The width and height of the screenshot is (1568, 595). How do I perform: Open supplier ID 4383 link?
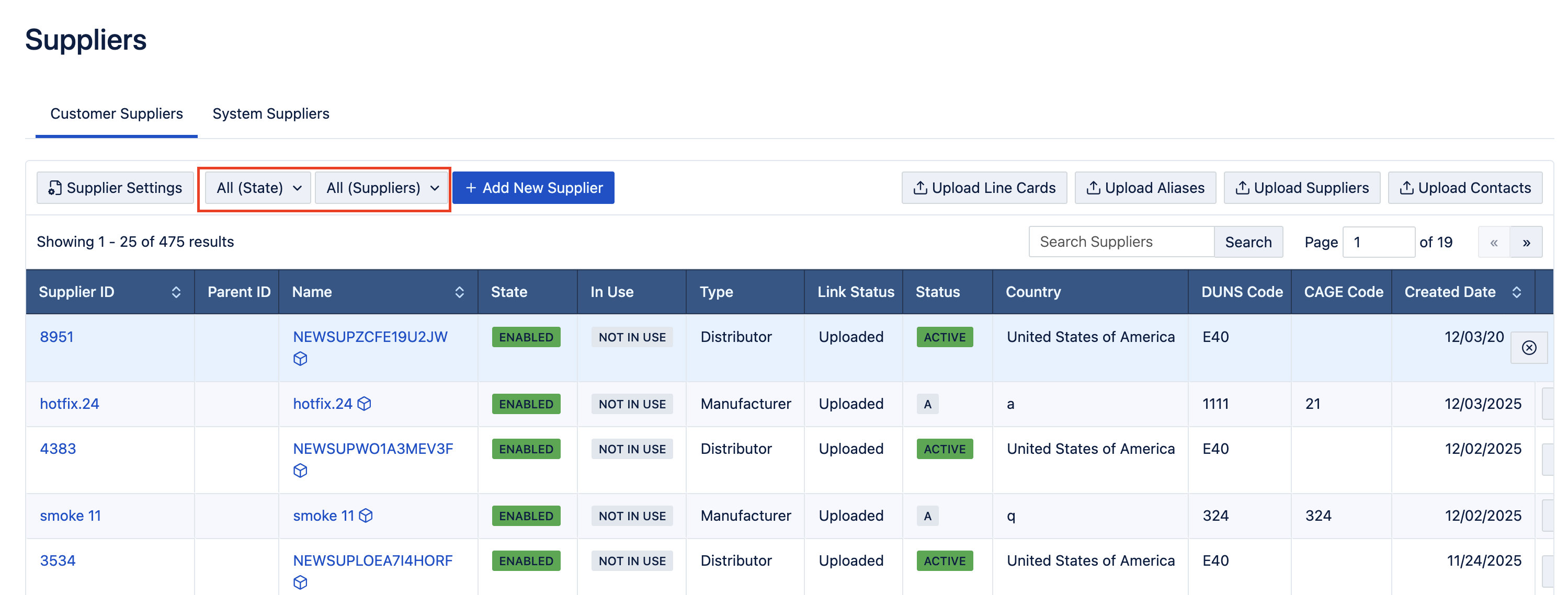(58, 449)
